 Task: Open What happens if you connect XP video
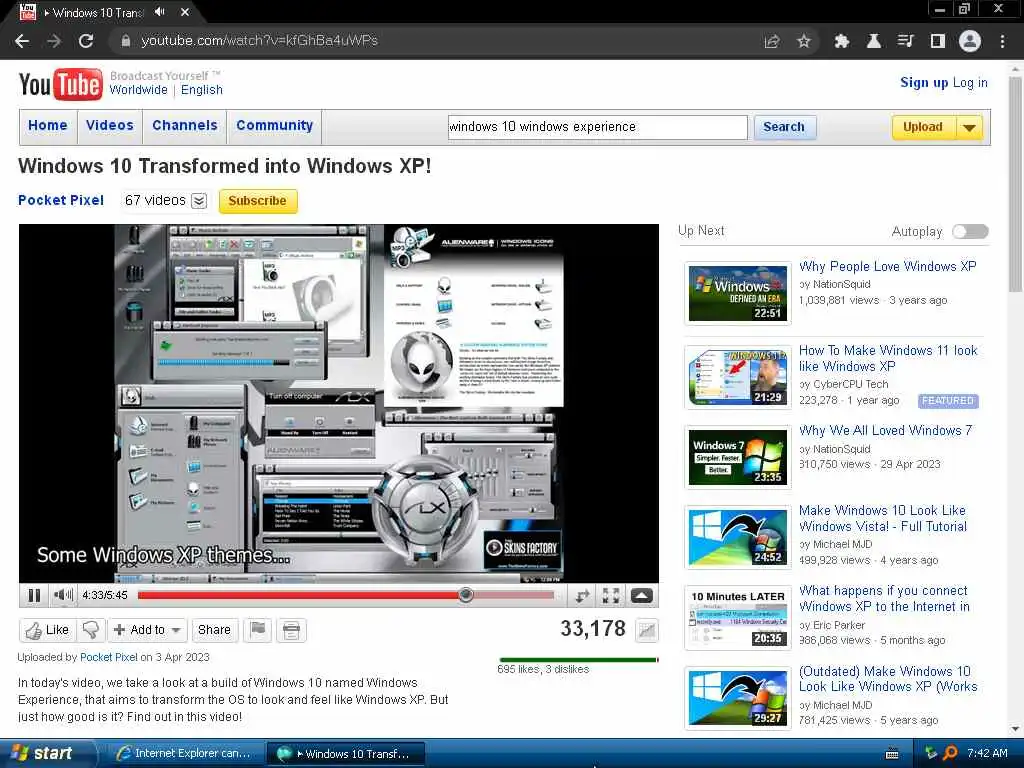884,599
